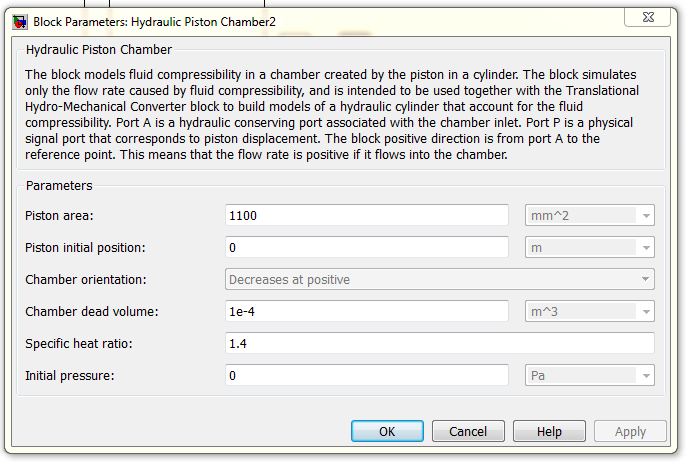Image resolution: width=698 pixels, height=466 pixels.
Task: Open the Pa pressure unit dropdown
Action: click(590, 376)
